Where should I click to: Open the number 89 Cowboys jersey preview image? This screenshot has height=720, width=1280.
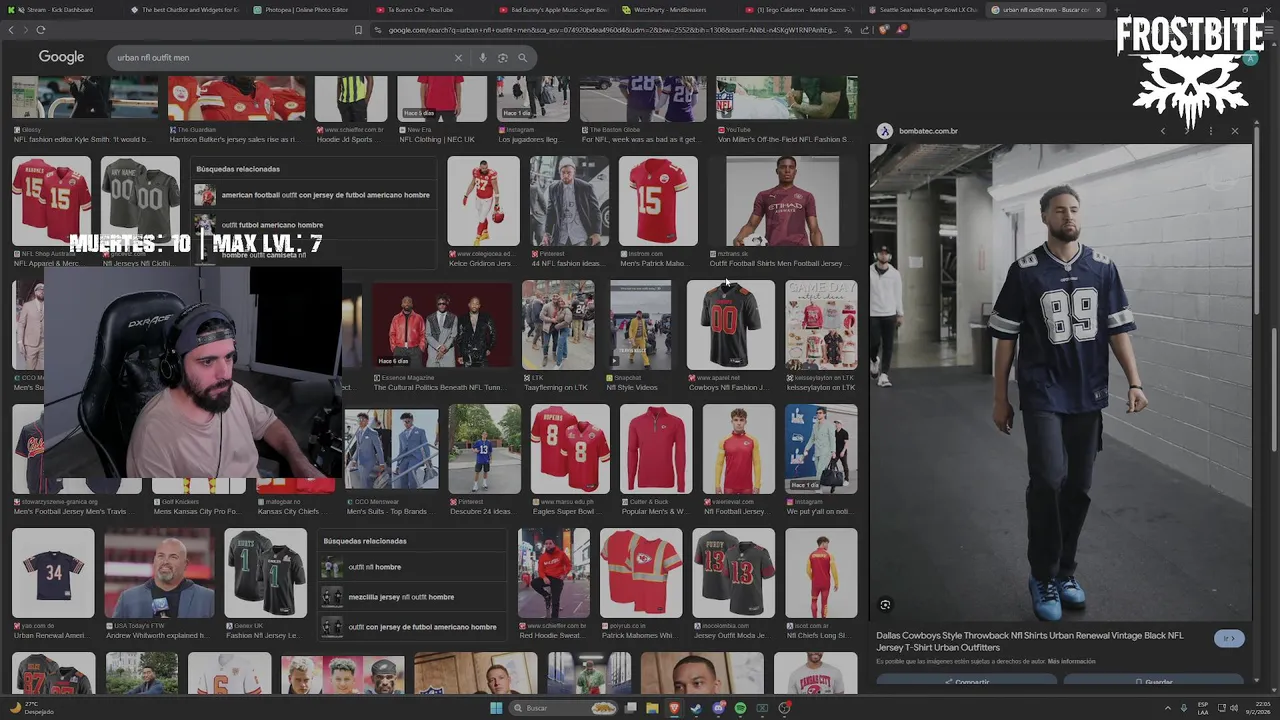(x=1060, y=382)
